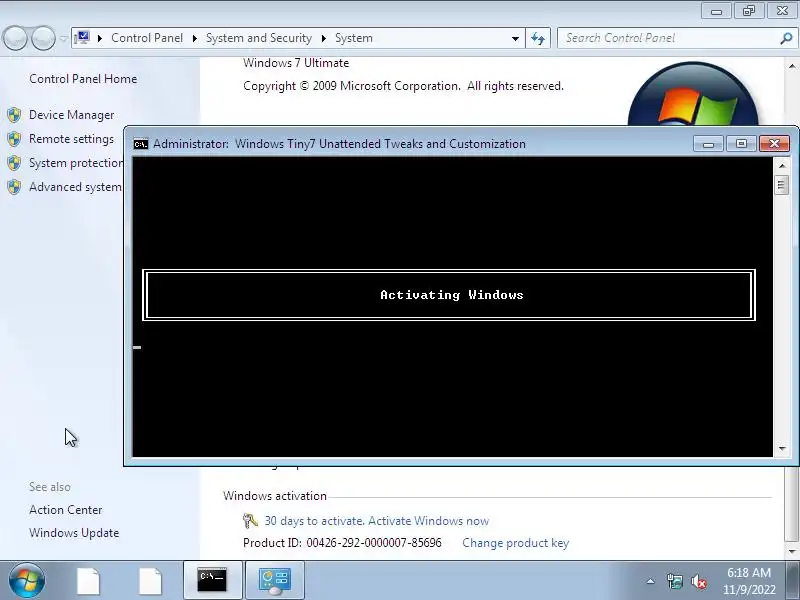This screenshot has height=600, width=800.
Task: Click the keys icon beside activation
Action: pos(250,521)
